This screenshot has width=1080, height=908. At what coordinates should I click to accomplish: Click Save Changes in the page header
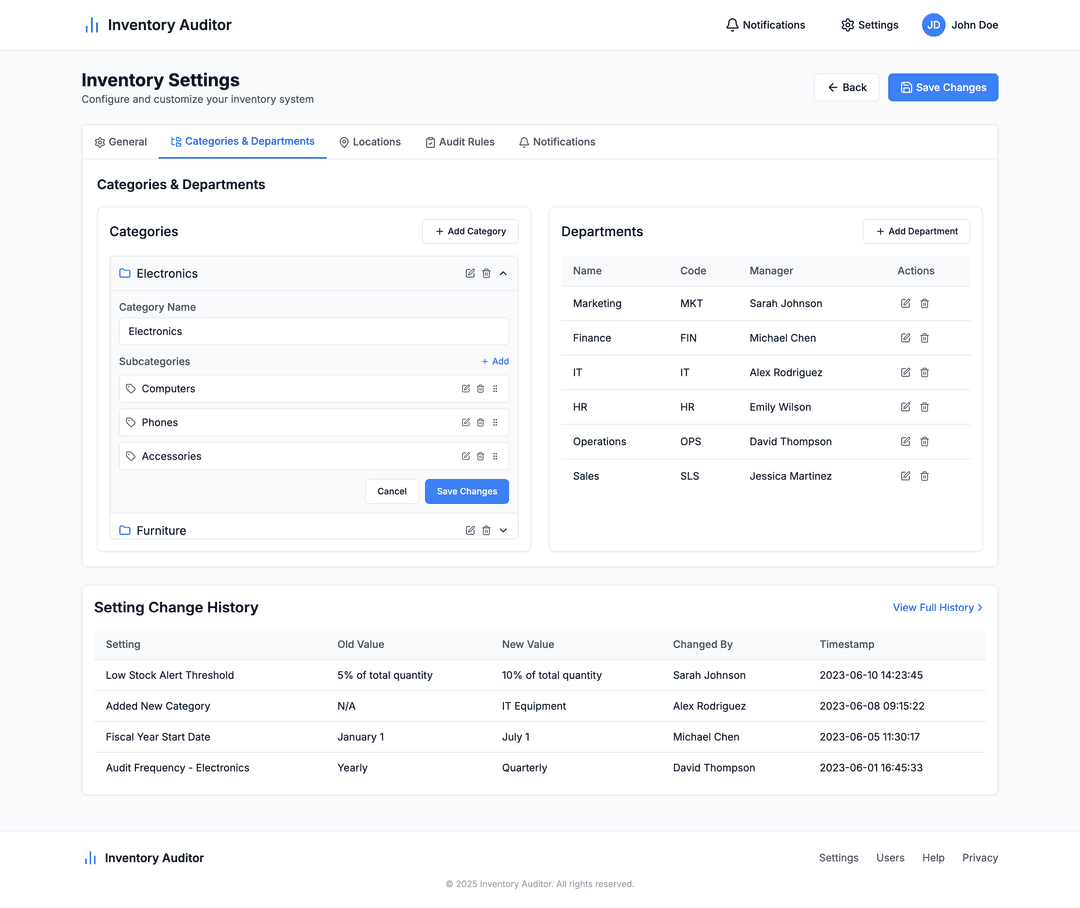pyautogui.click(x=942, y=87)
